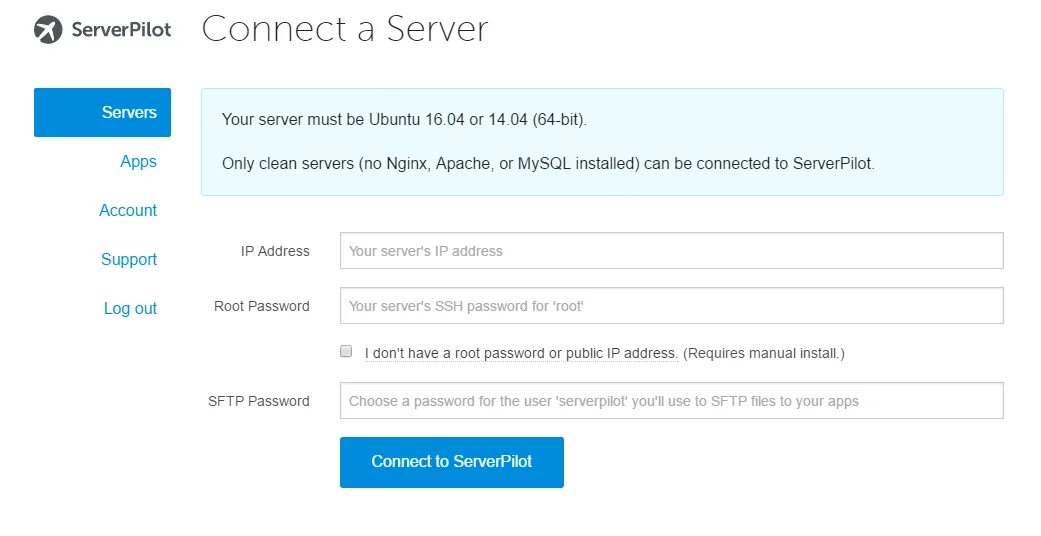The height and width of the screenshot is (536, 1041).
Task: Go to the Apps page
Action: point(138,161)
